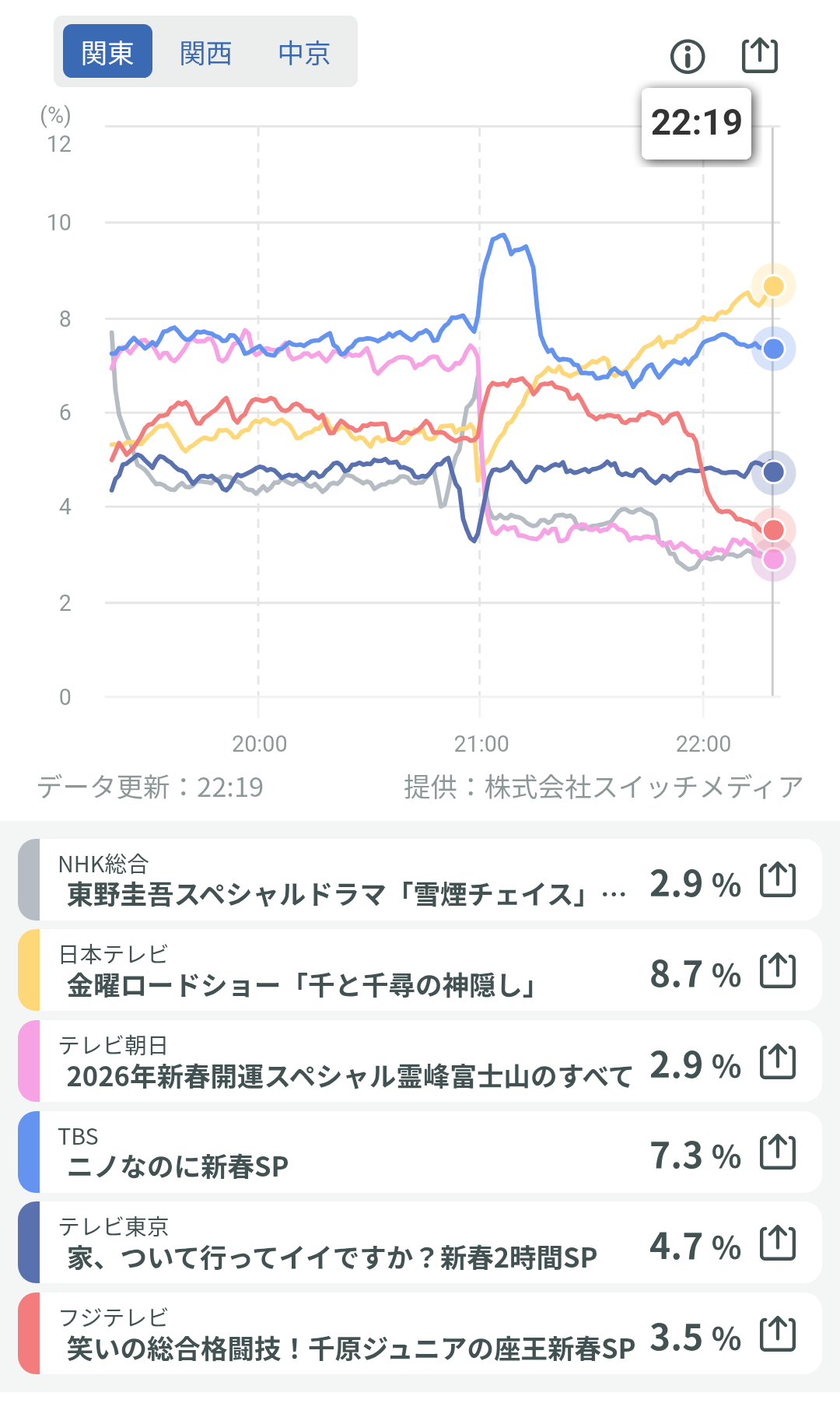The width and height of the screenshot is (840, 1417).
Task: Click the yellow data point on the chart
Action: tap(773, 286)
